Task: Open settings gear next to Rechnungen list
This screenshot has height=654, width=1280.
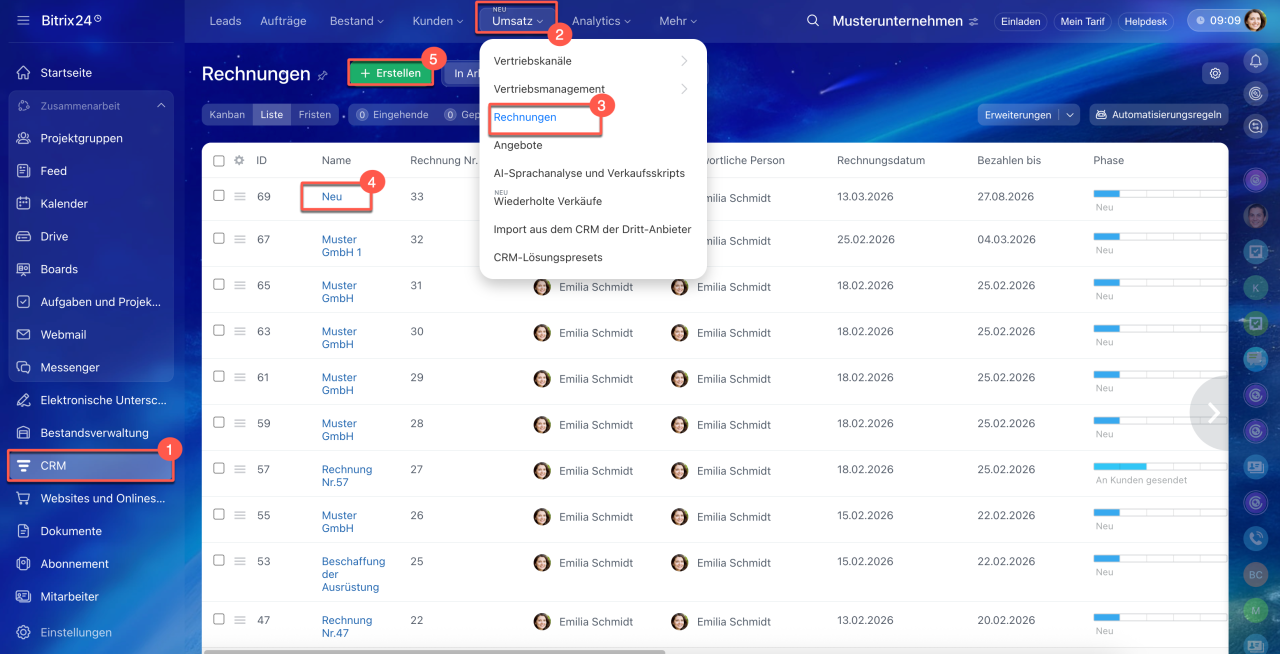Action: pos(1215,73)
